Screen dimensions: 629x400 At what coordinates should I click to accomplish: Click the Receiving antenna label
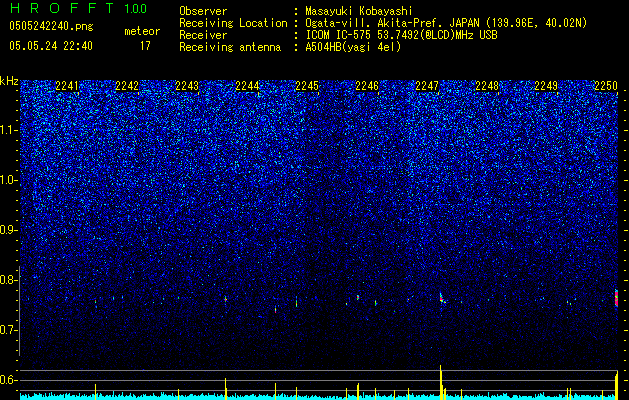[230, 47]
